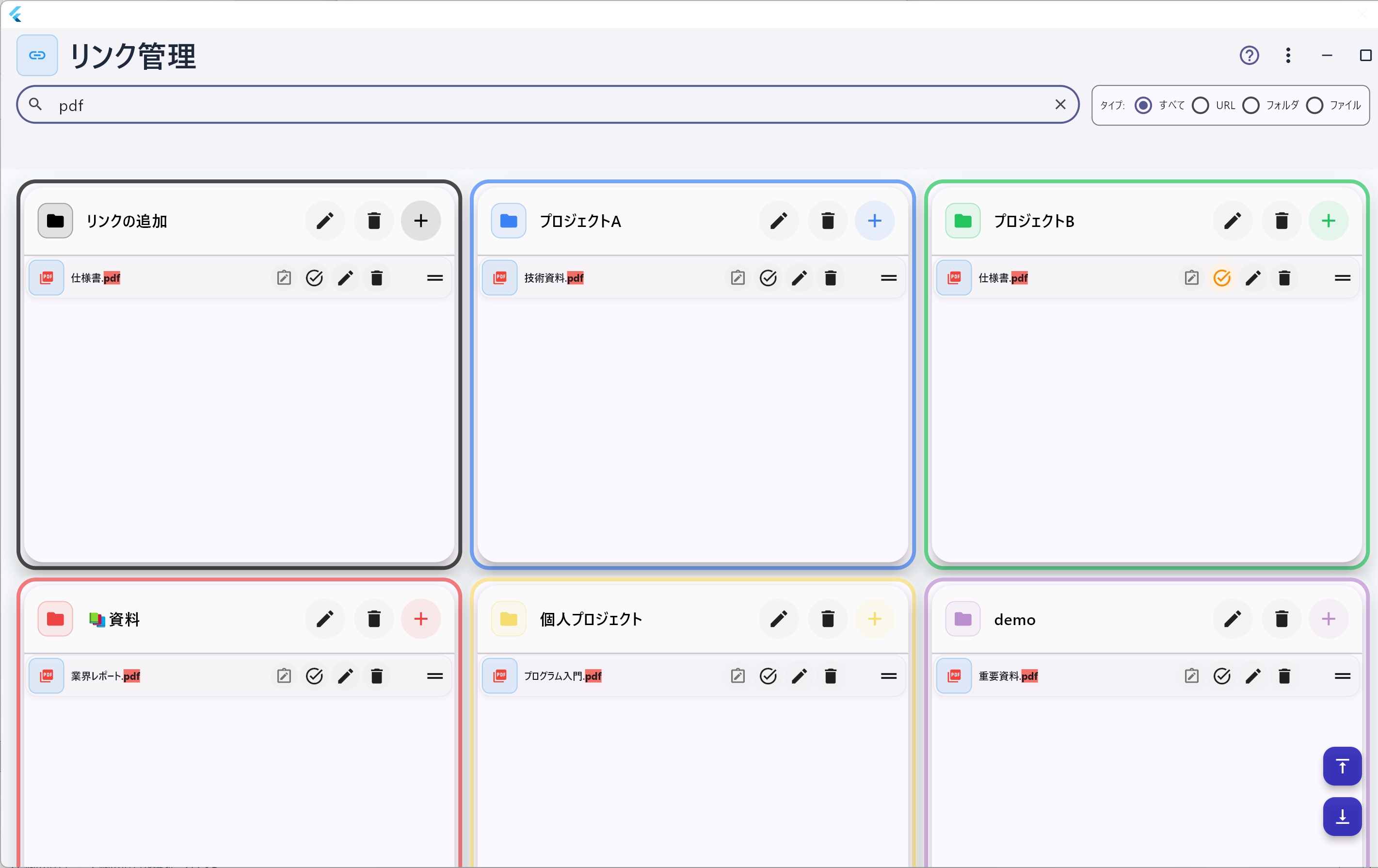Edit the プログラム入門.pdf link
Image resolution: width=1378 pixels, height=868 pixels.
tap(799, 676)
